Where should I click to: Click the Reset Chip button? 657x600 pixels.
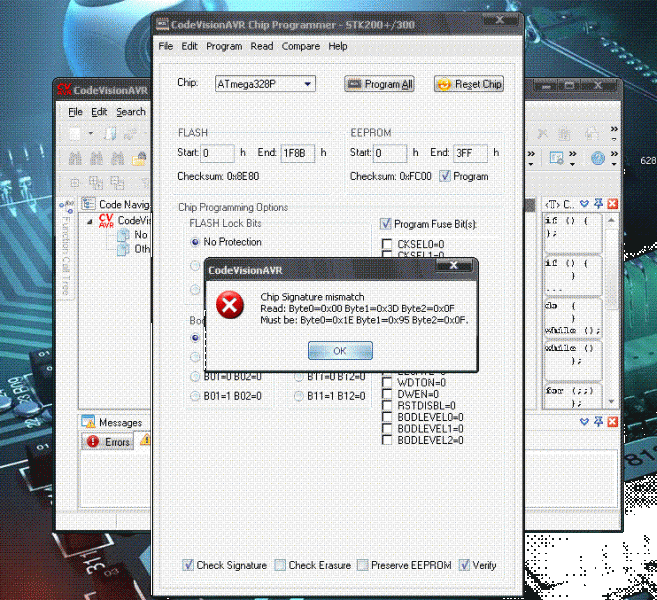[469, 84]
